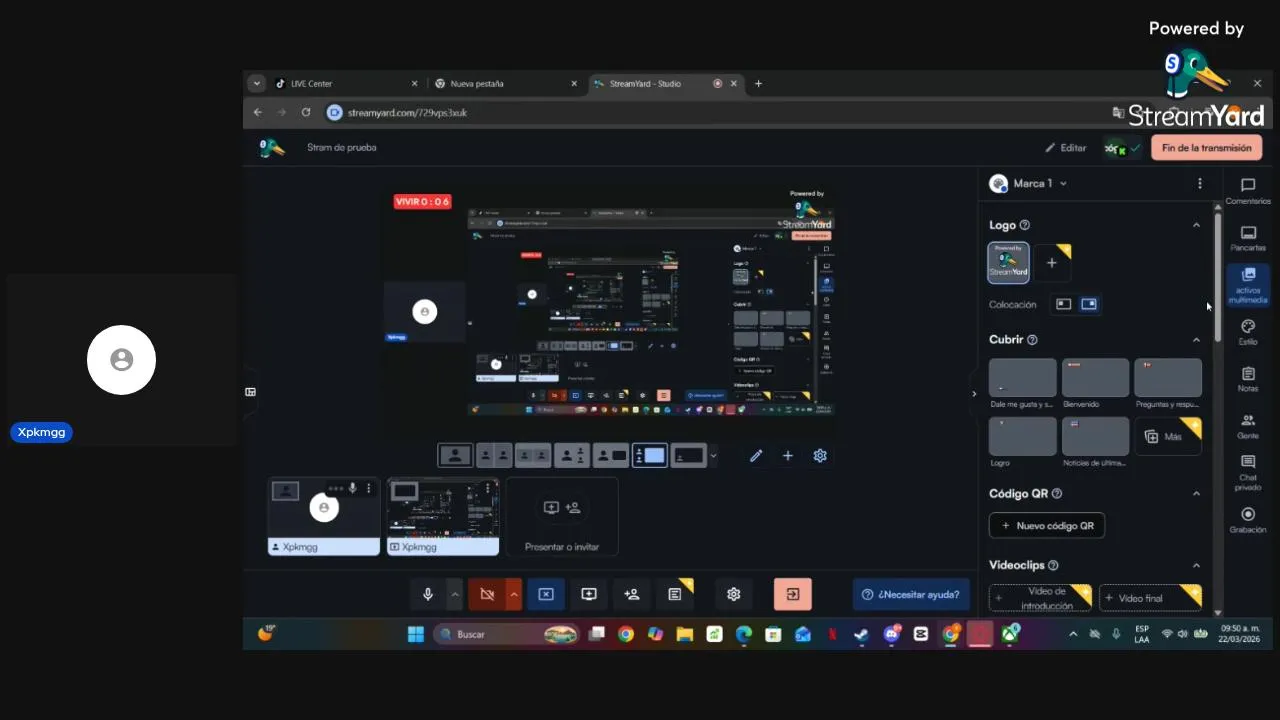The image size is (1280, 720).
Task: Add a Video de introducción clip
Action: pos(1040,598)
